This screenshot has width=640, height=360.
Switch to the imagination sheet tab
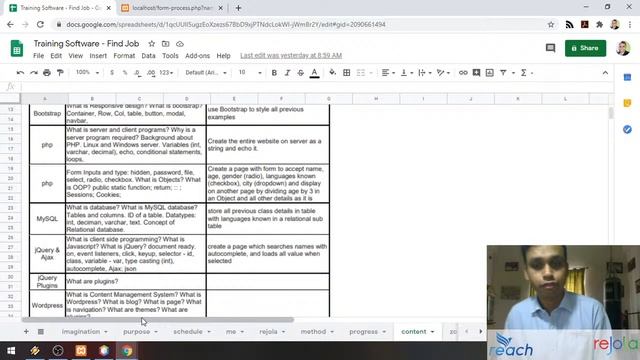[x=81, y=331]
